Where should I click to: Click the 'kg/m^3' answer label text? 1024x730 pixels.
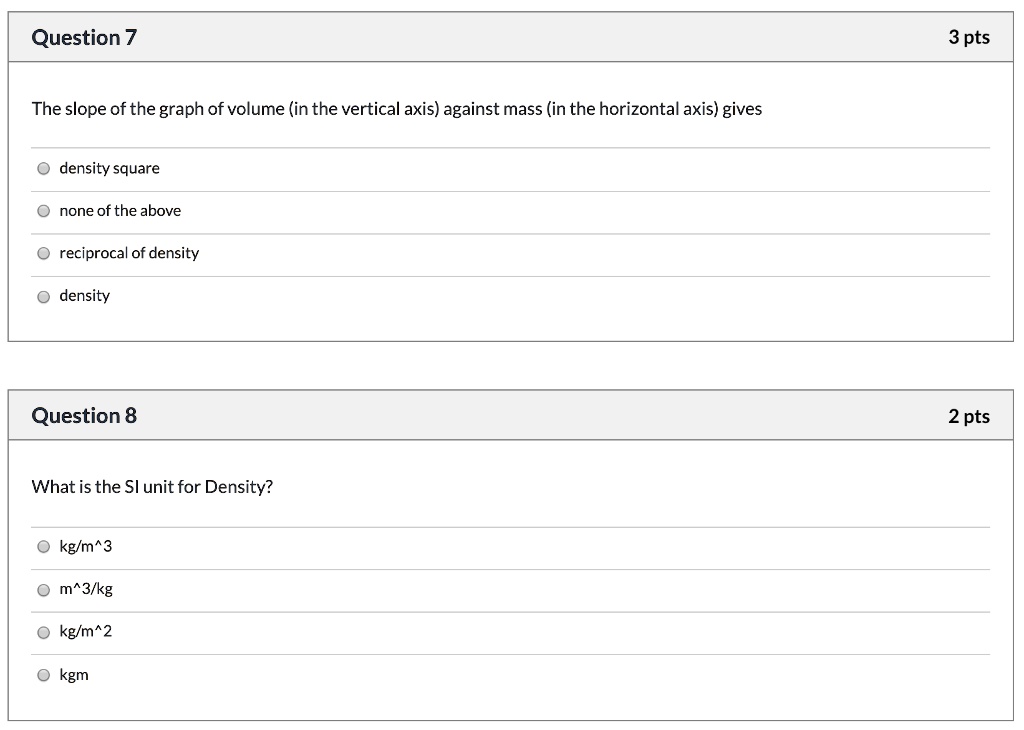coord(86,547)
